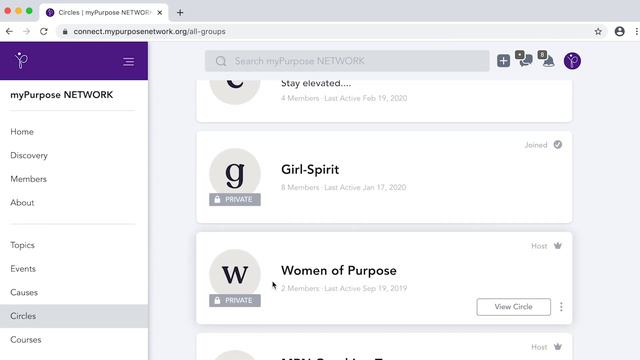
Task: Open Courses in sidebar
Action: pos(26,340)
